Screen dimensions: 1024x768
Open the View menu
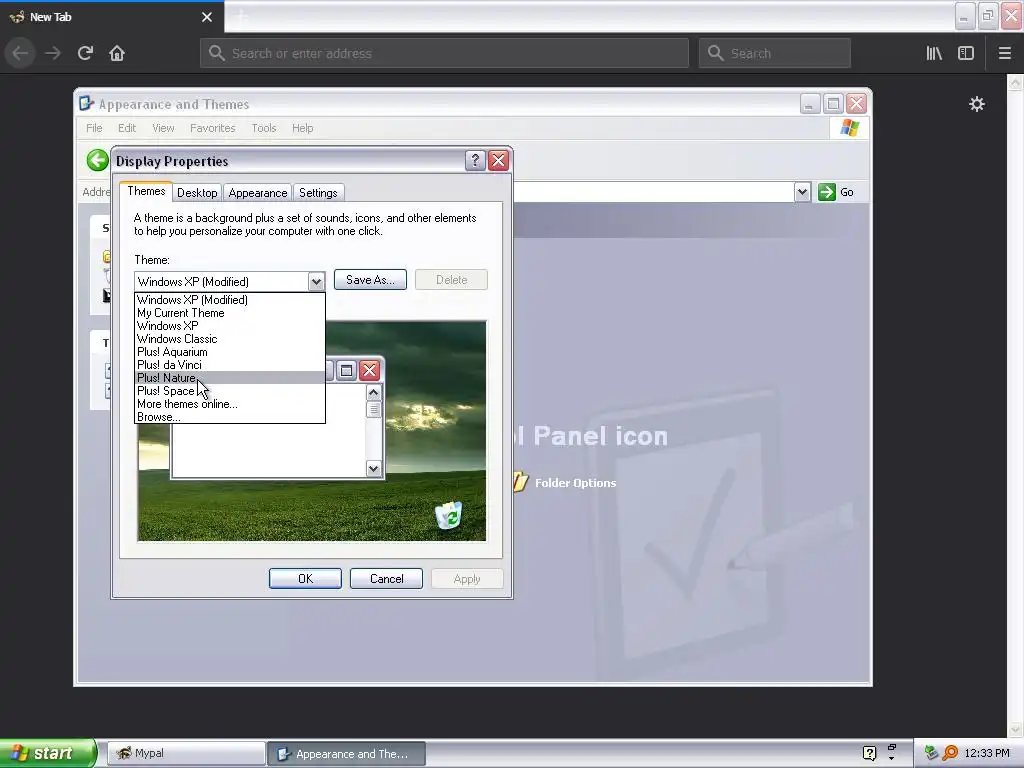coord(163,128)
